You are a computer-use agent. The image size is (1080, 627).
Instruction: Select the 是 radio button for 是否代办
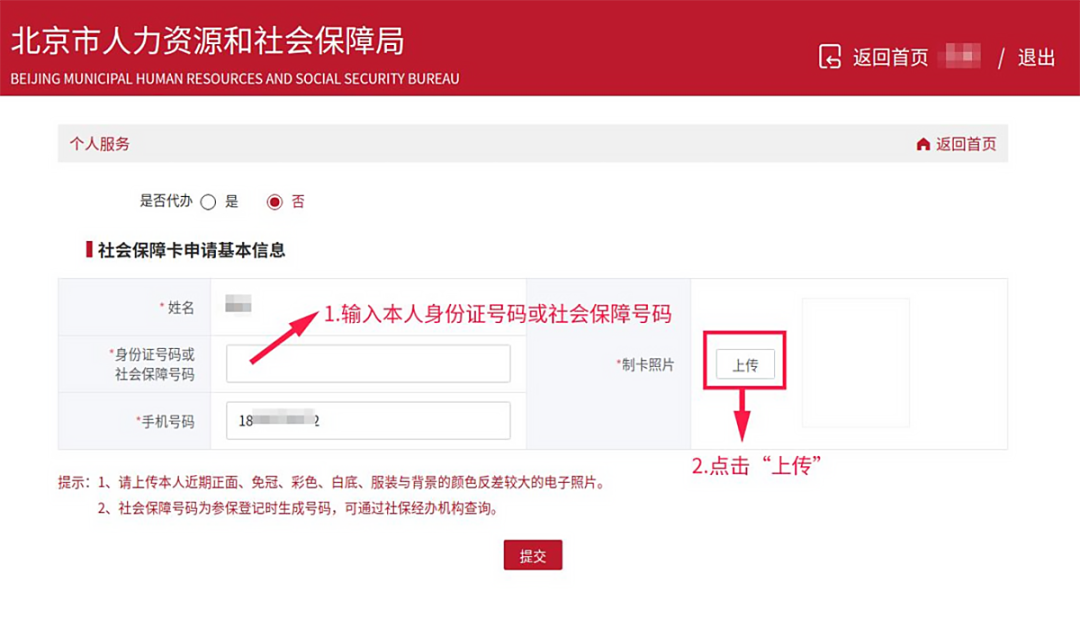pos(208,202)
